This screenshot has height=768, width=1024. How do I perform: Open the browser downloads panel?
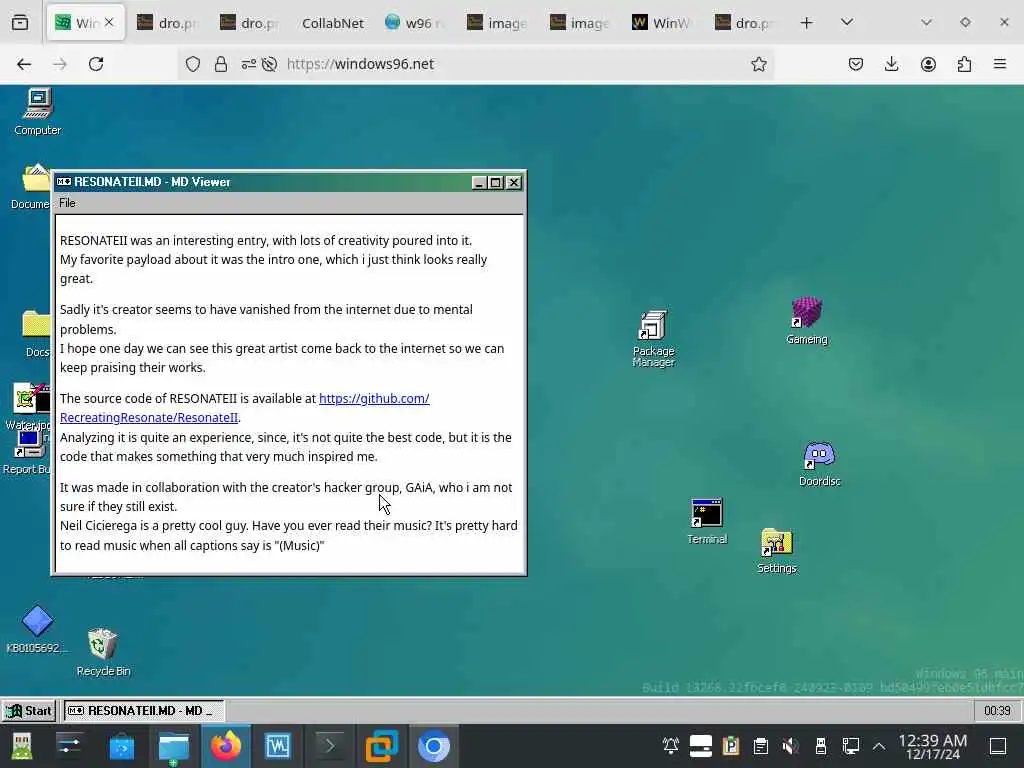pyautogui.click(x=891, y=64)
